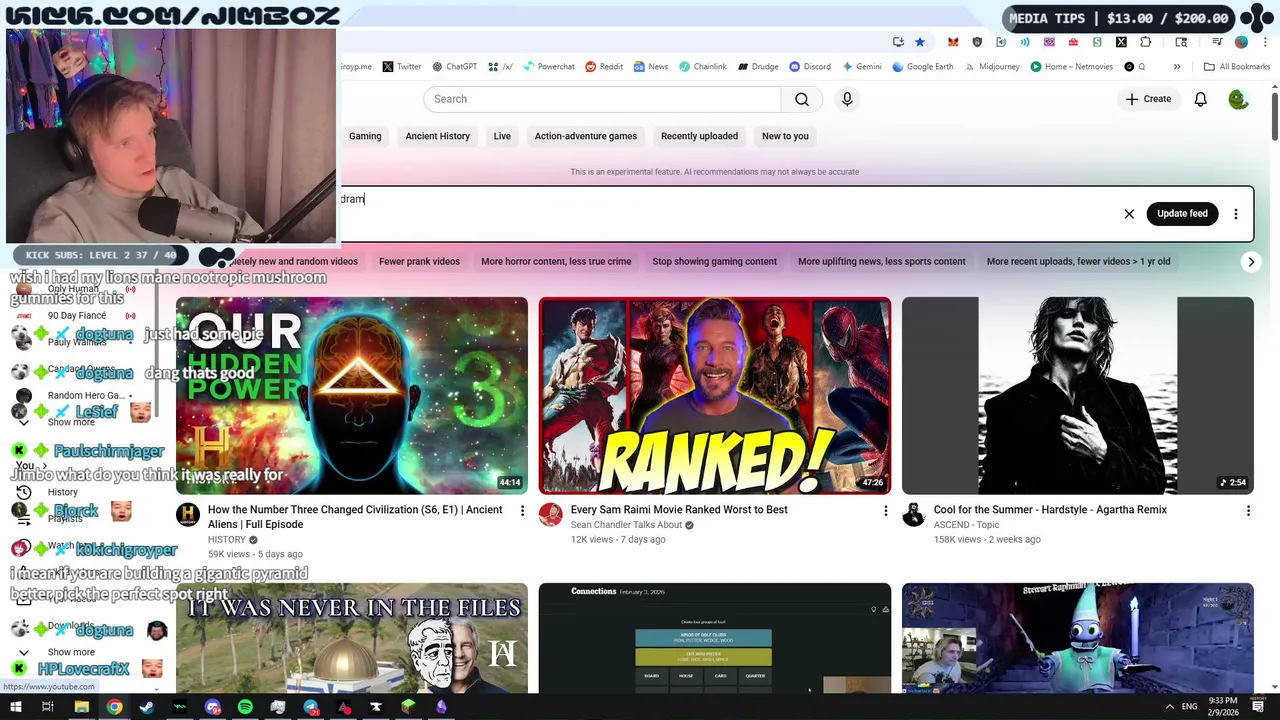This screenshot has height=720, width=1280.
Task: Open Steam from the taskbar
Action: (147, 707)
